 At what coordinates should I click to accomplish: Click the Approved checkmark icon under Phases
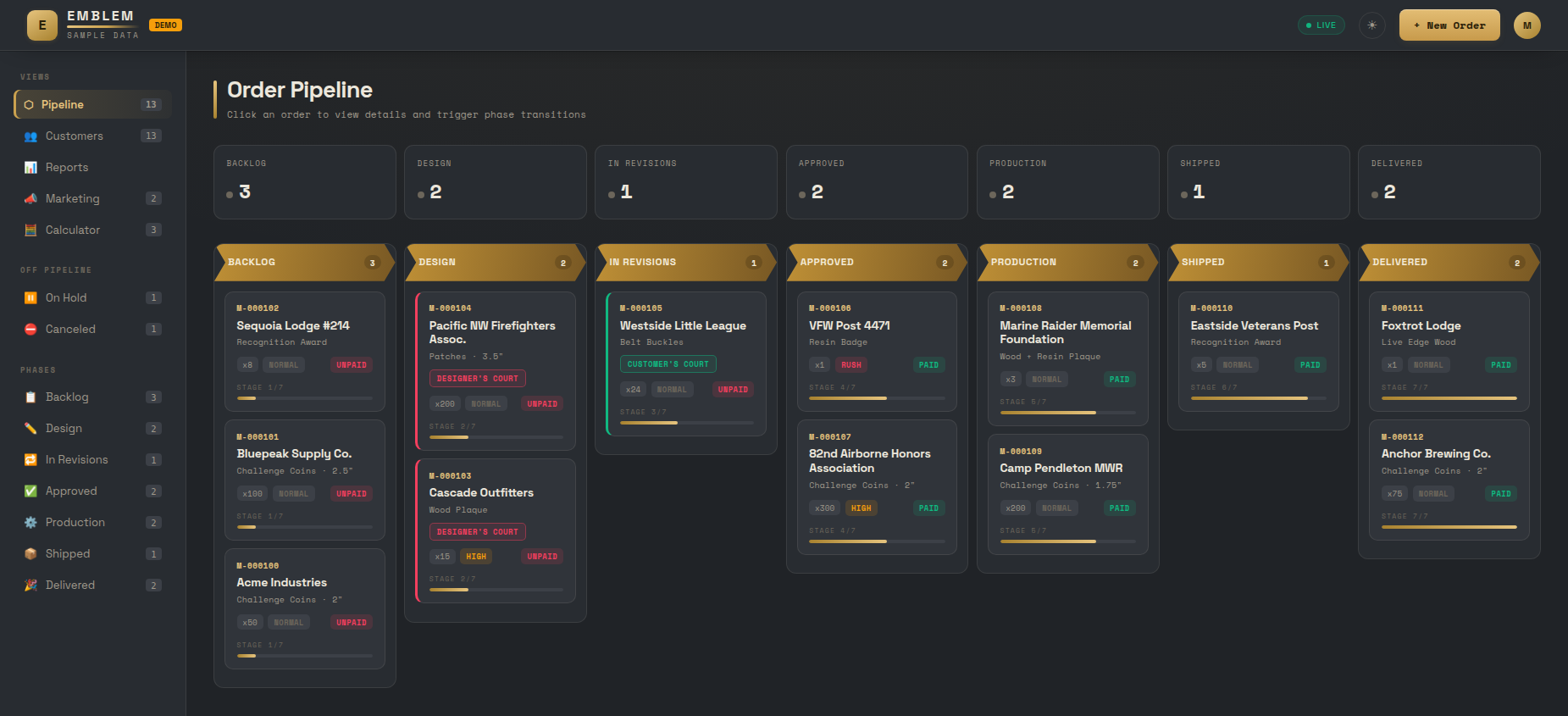tap(30, 491)
